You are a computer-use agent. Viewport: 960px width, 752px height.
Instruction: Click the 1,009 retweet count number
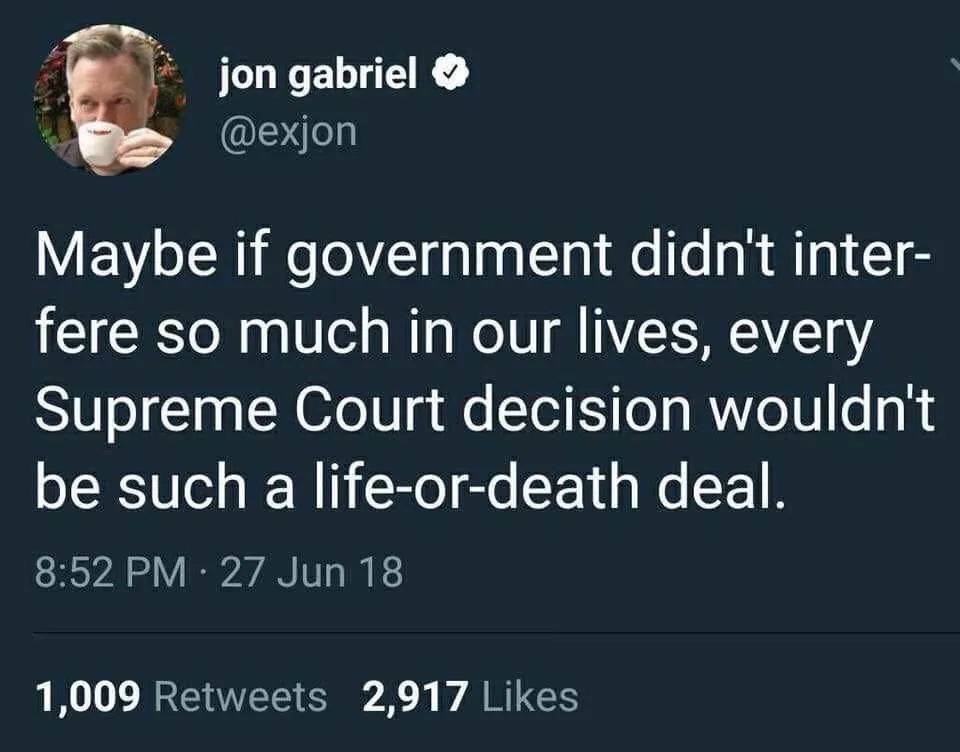86,696
